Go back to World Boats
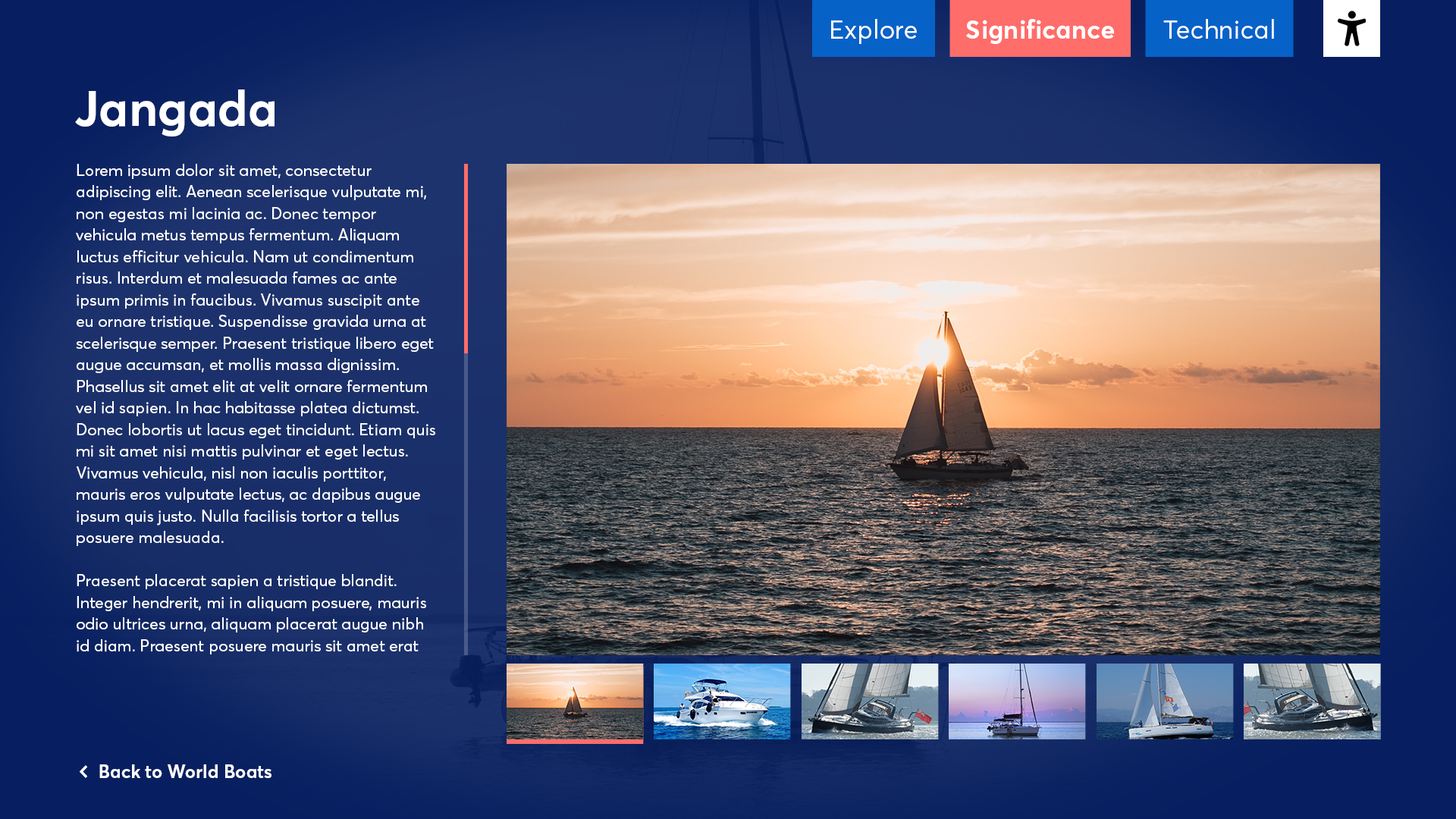Viewport: 1456px width, 819px height. (x=184, y=771)
